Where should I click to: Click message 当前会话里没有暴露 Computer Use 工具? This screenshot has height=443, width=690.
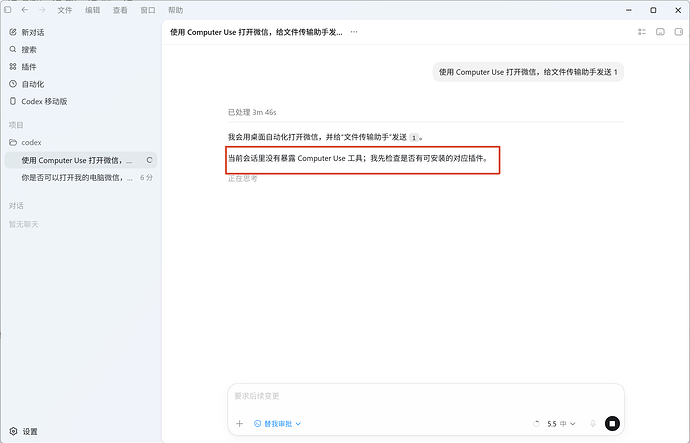(358, 158)
